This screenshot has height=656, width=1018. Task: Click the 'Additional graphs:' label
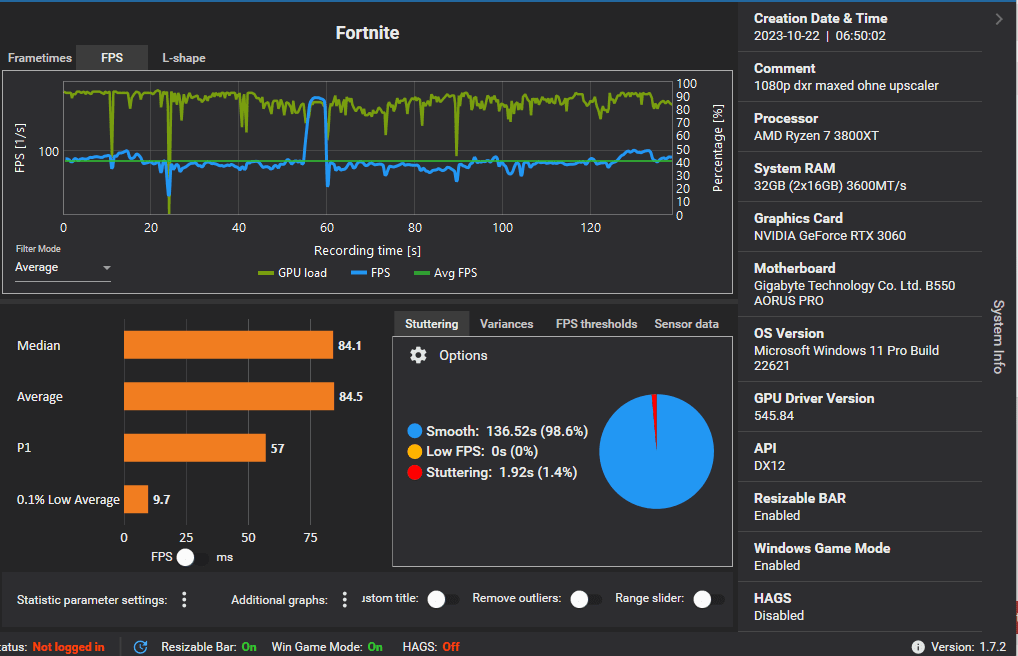pos(279,600)
